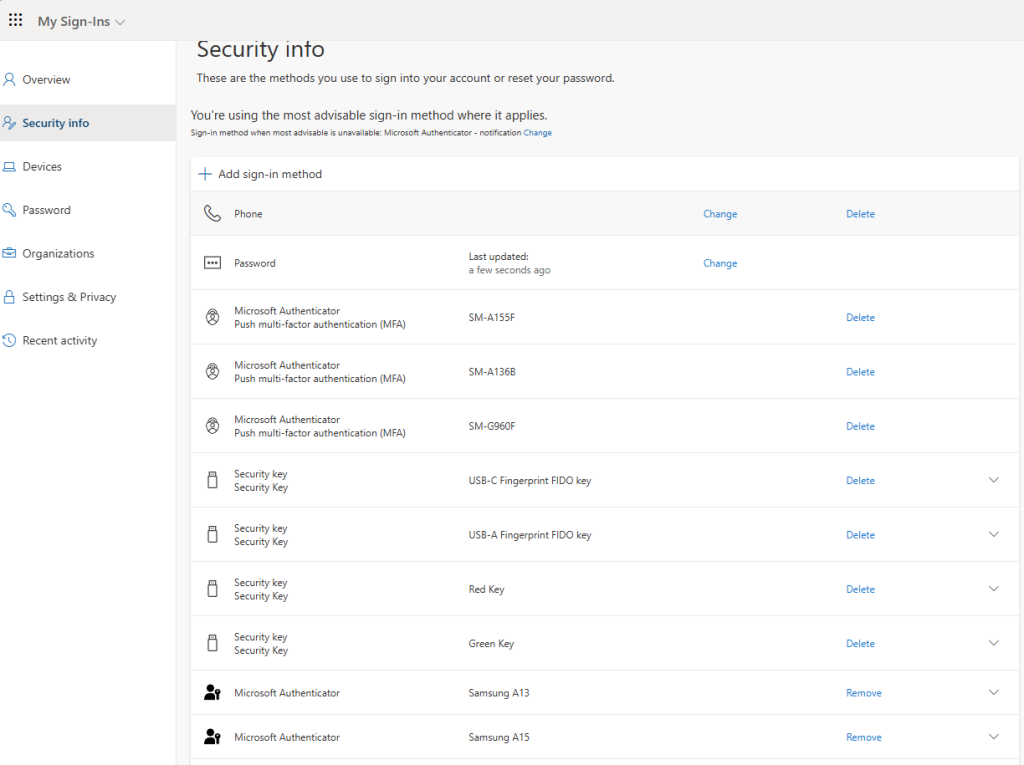Viewport: 1024px width, 765px height.
Task: Click the 'USB-C Fingerprint FIDO key' name
Action: [530, 481]
